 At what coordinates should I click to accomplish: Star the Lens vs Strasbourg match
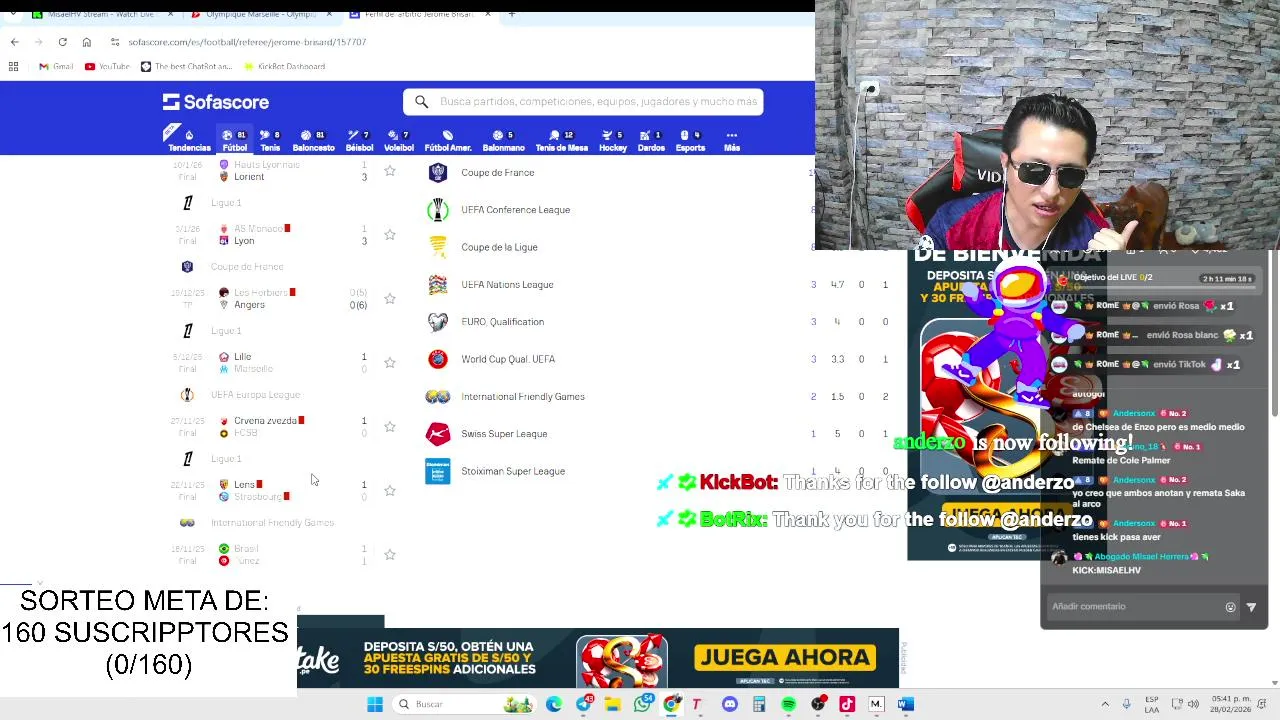(x=390, y=491)
